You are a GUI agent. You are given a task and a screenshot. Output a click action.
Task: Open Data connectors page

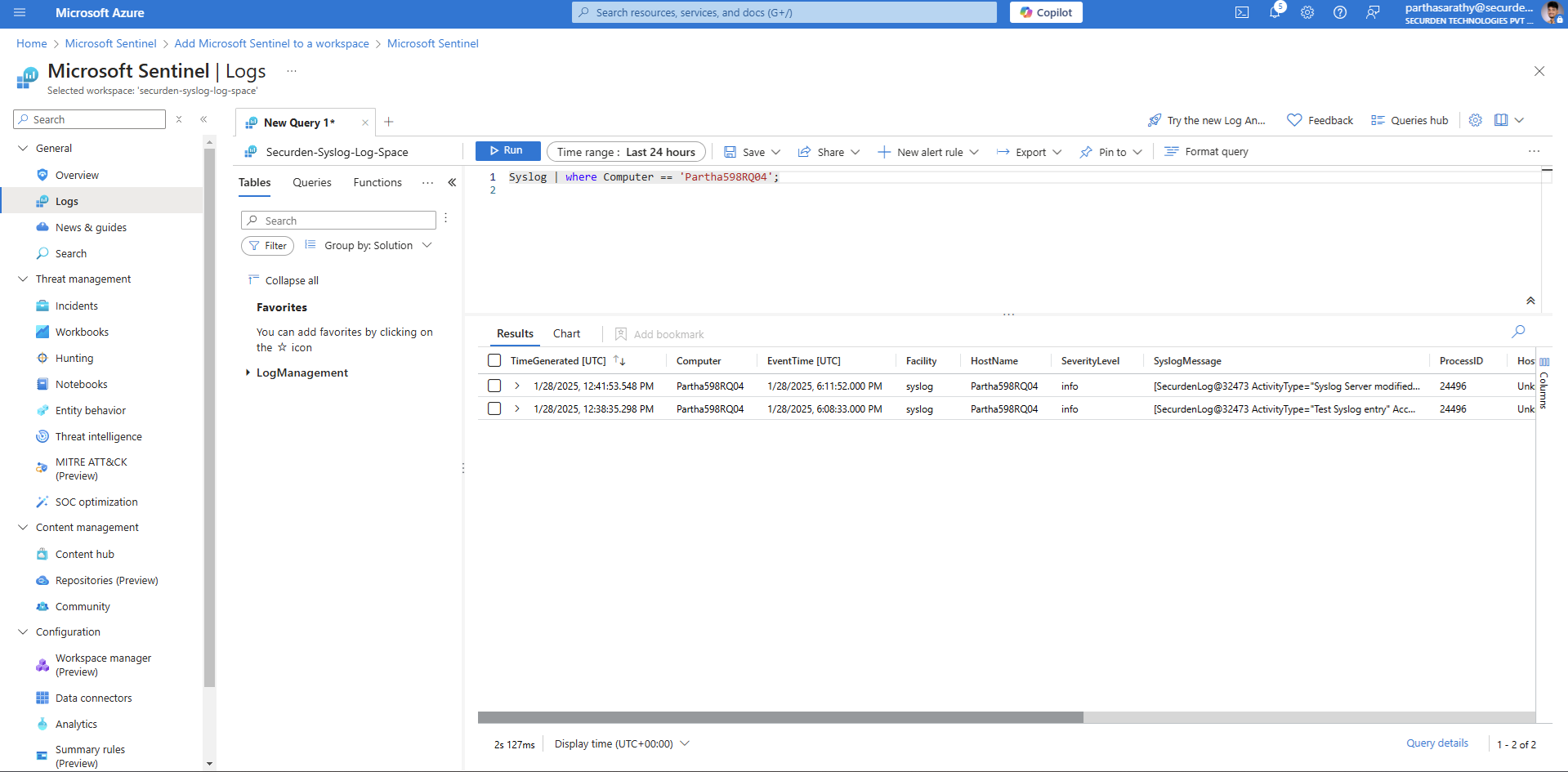pyautogui.click(x=94, y=698)
